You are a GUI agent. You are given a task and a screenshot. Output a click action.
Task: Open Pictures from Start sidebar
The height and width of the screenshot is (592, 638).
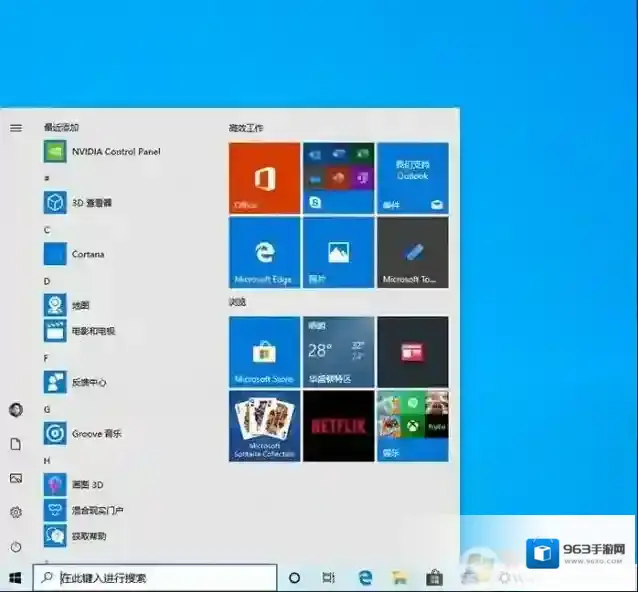tap(16, 478)
